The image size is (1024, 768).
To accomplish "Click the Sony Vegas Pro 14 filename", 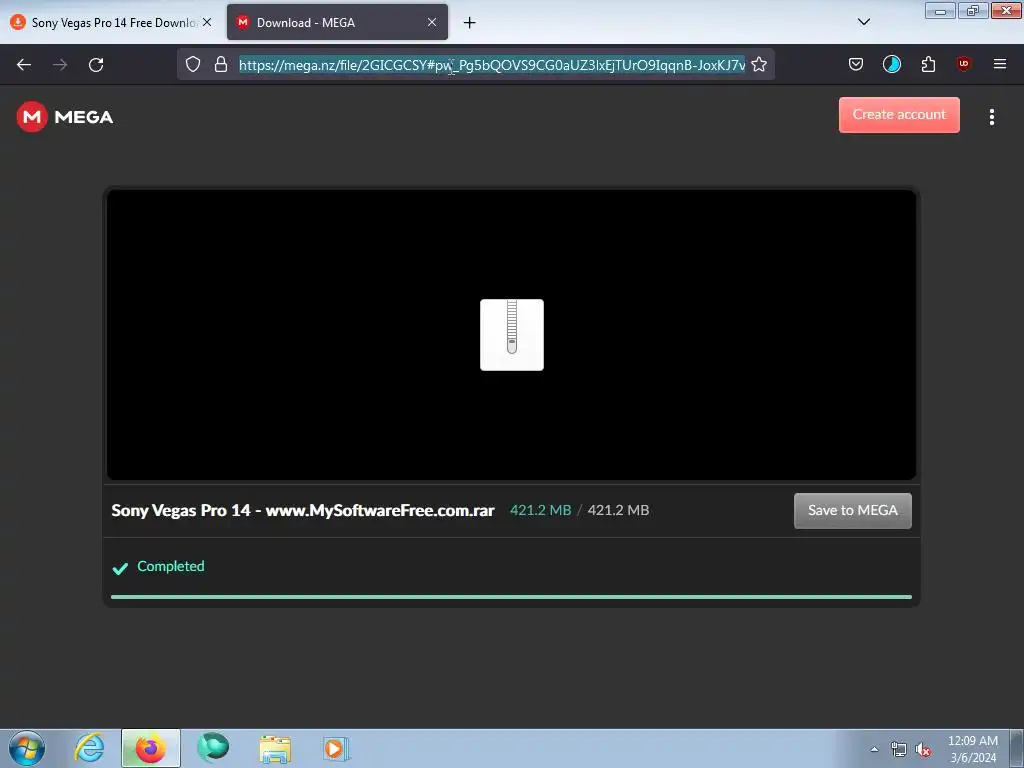I will click(x=303, y=510).
